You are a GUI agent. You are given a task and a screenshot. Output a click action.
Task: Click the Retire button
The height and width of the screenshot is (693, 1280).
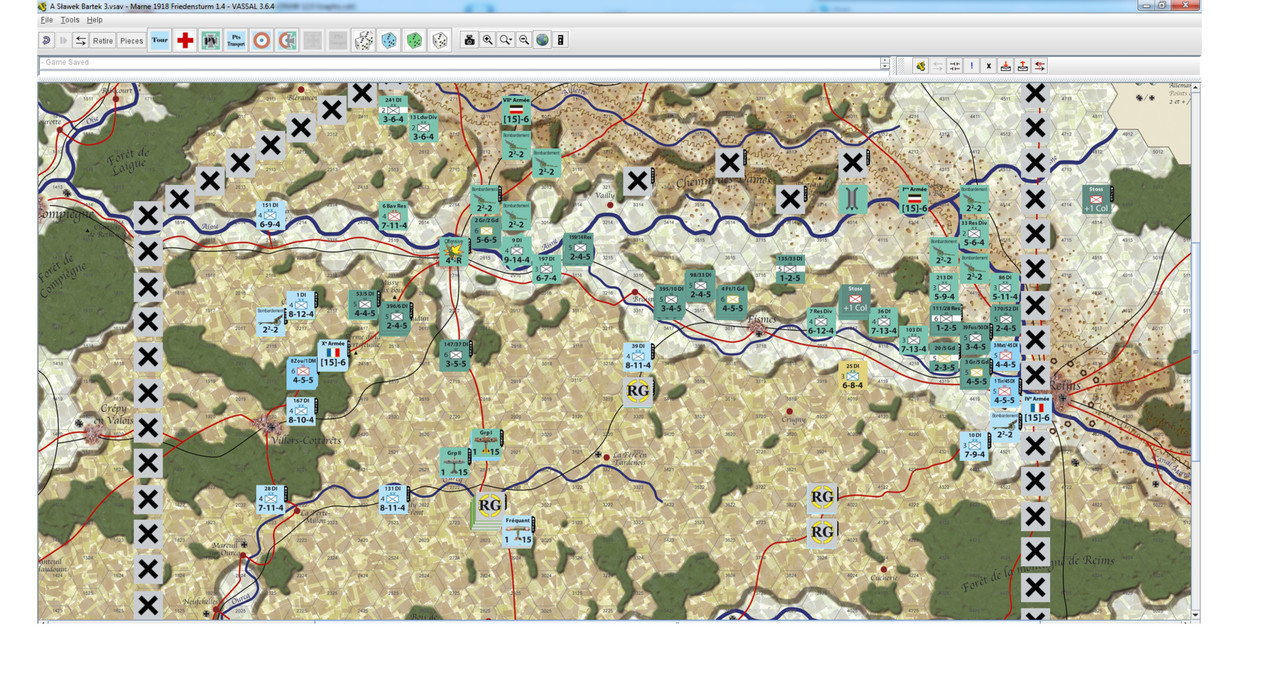click(103, 40)
